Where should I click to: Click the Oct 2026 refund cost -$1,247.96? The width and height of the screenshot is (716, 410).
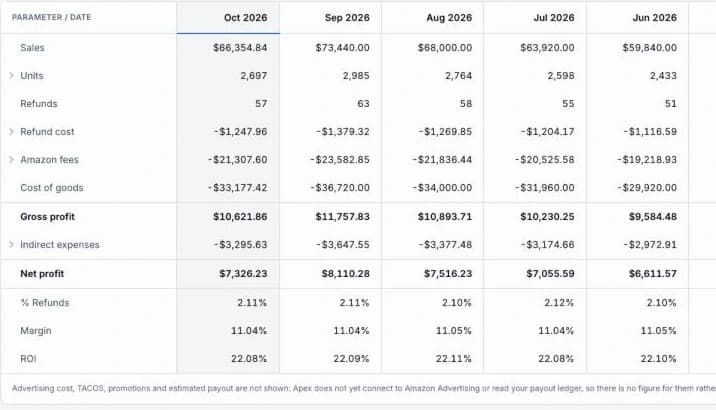(241, 132)
